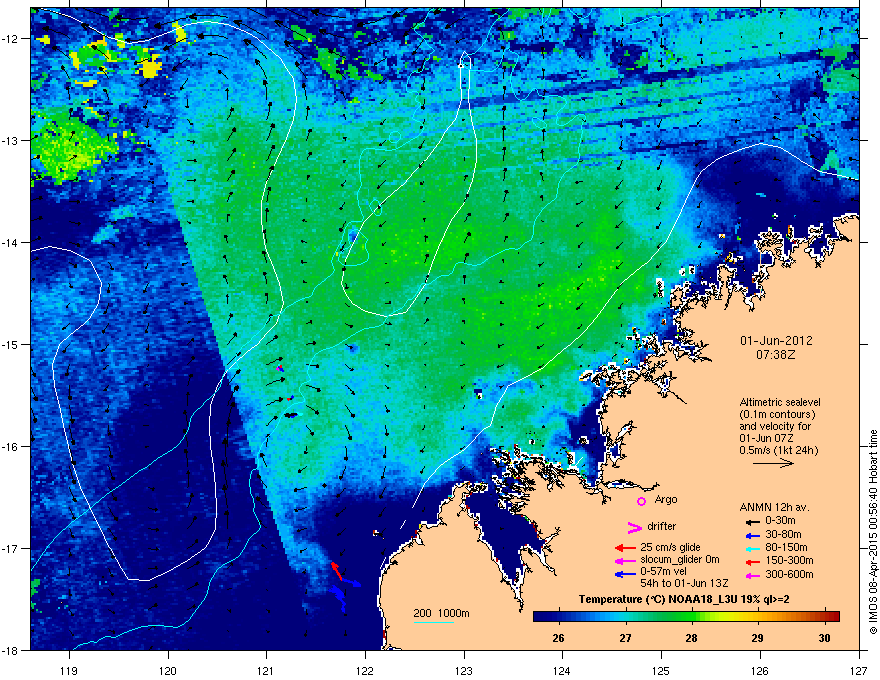Viewport: 880px width, 680px height.
Task: Click latitude axis label -15
Action: point(10,344)
